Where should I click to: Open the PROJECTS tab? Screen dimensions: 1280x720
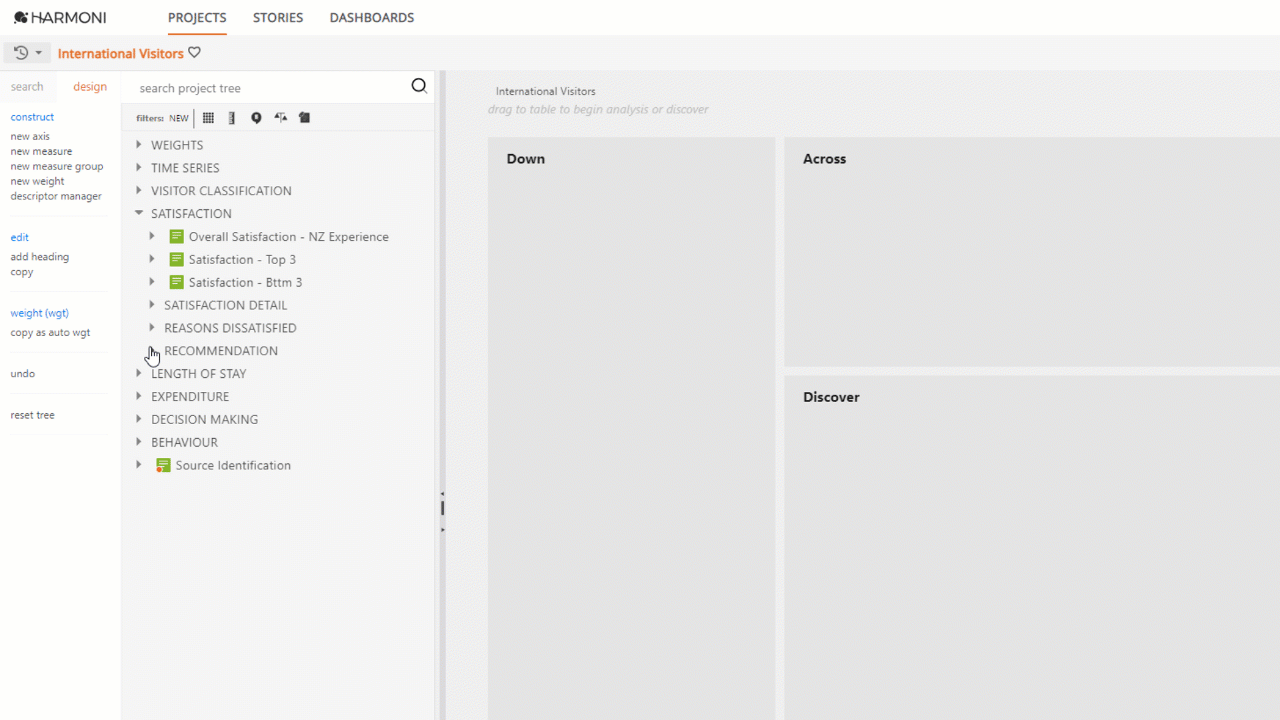click(197, 18)
